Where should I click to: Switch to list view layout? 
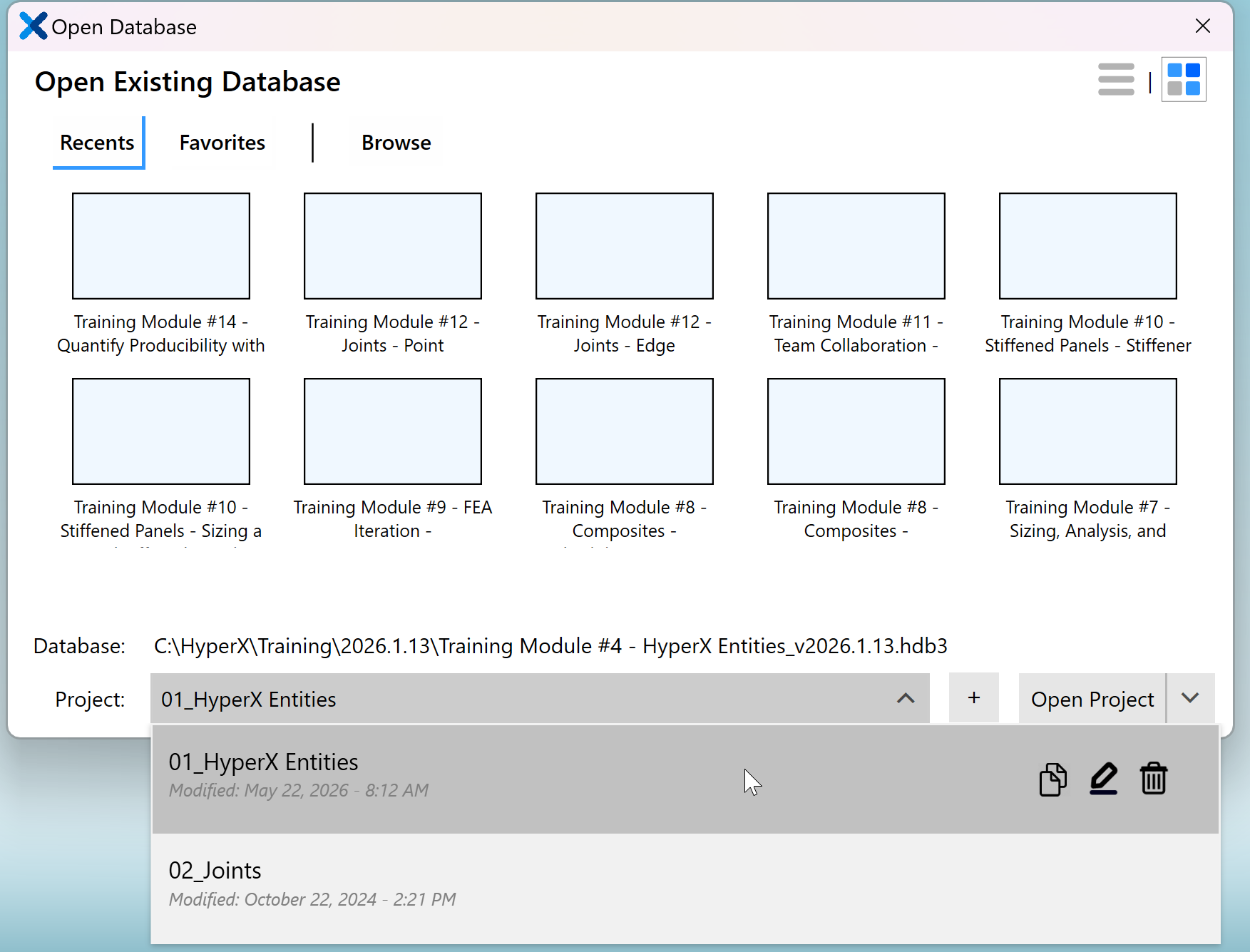pos(1116,79)
